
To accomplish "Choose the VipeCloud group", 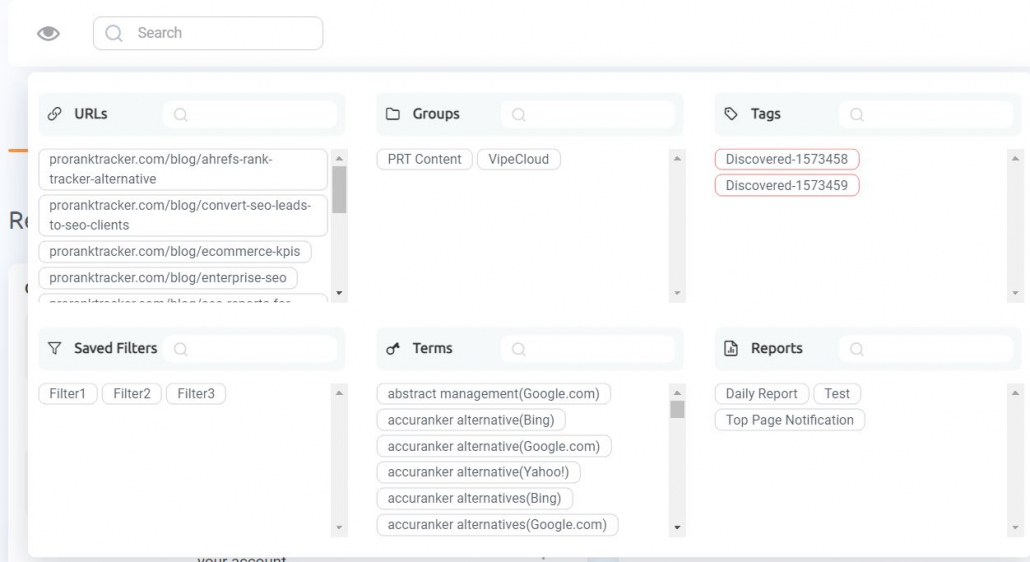I will click(x=518, y=160).
